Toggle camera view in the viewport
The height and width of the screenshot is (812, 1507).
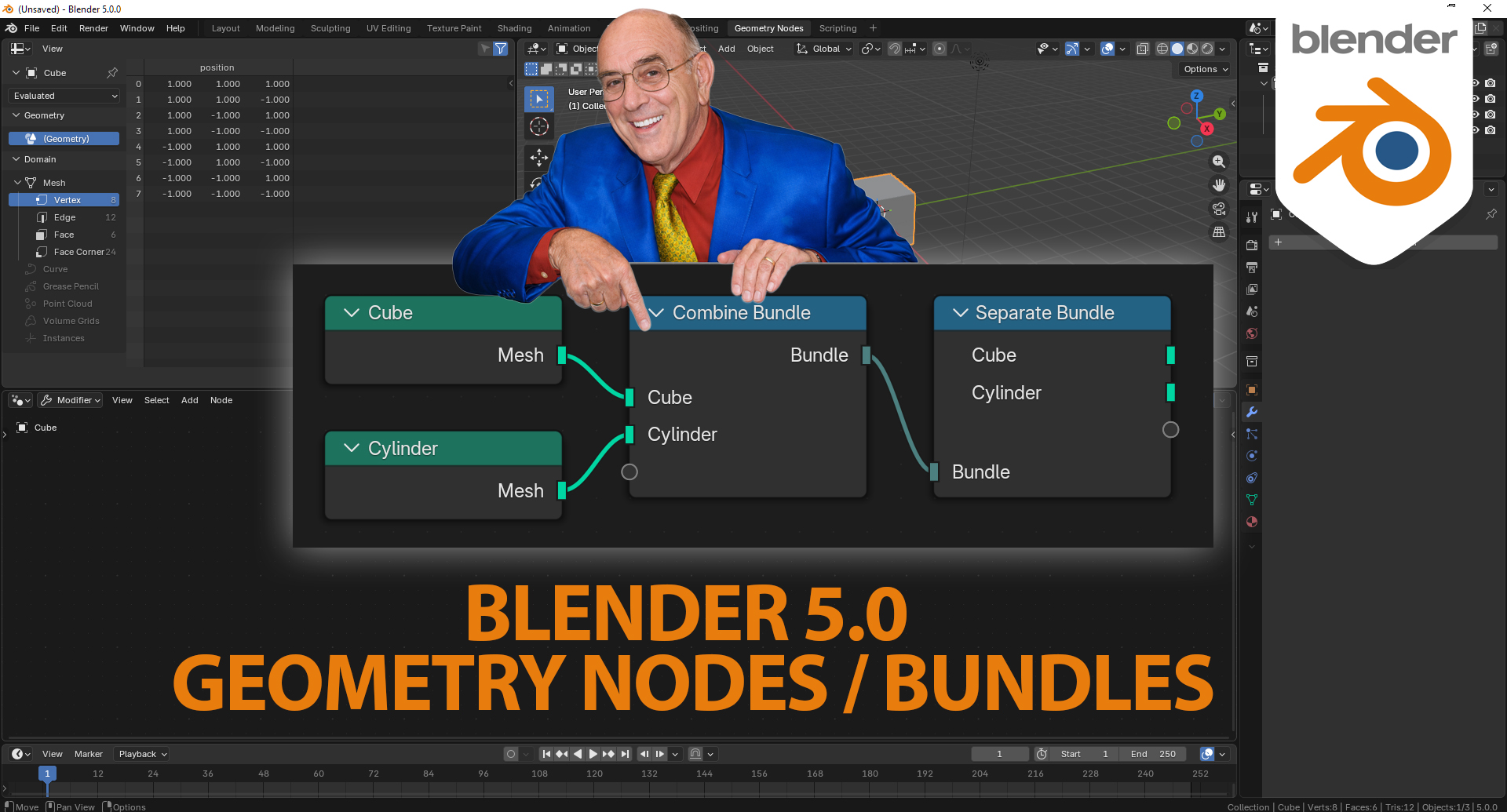(1218, 209)
